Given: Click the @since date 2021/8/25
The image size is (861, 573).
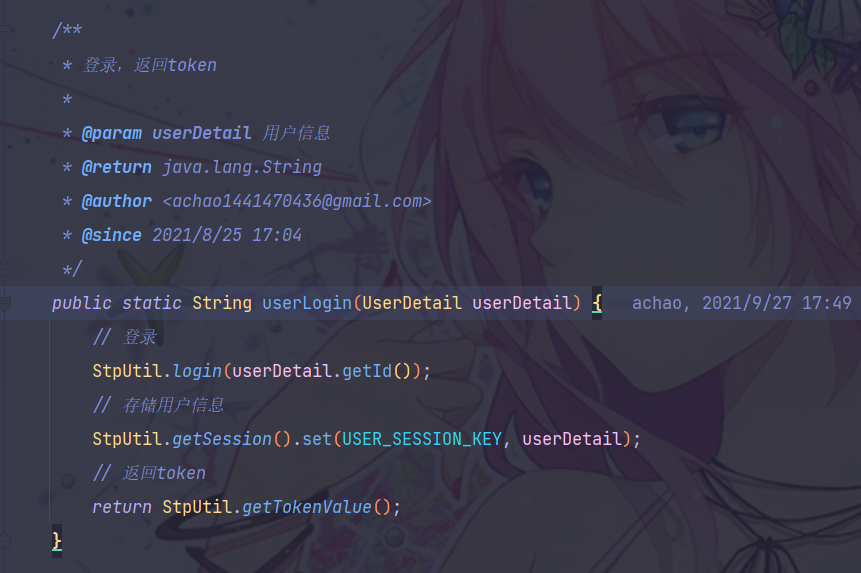Looking at the screenshot, I should click(197, 235).
